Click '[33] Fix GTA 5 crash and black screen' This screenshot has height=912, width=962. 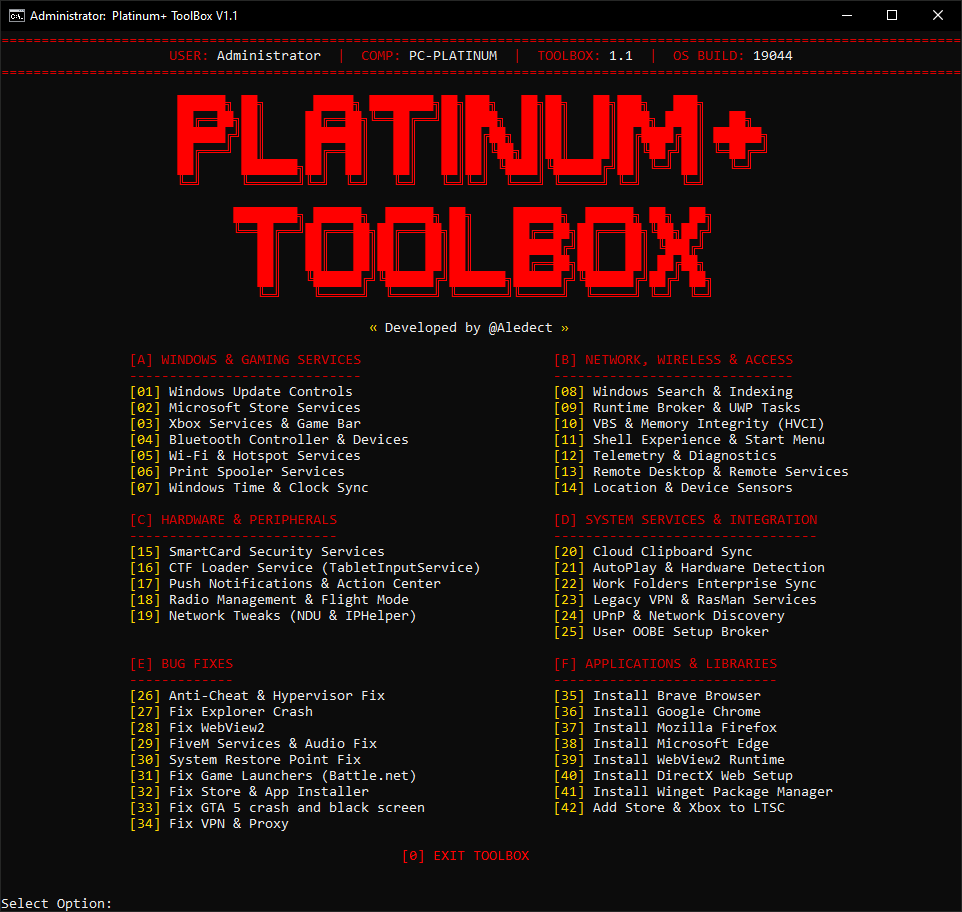pos(277,807)
